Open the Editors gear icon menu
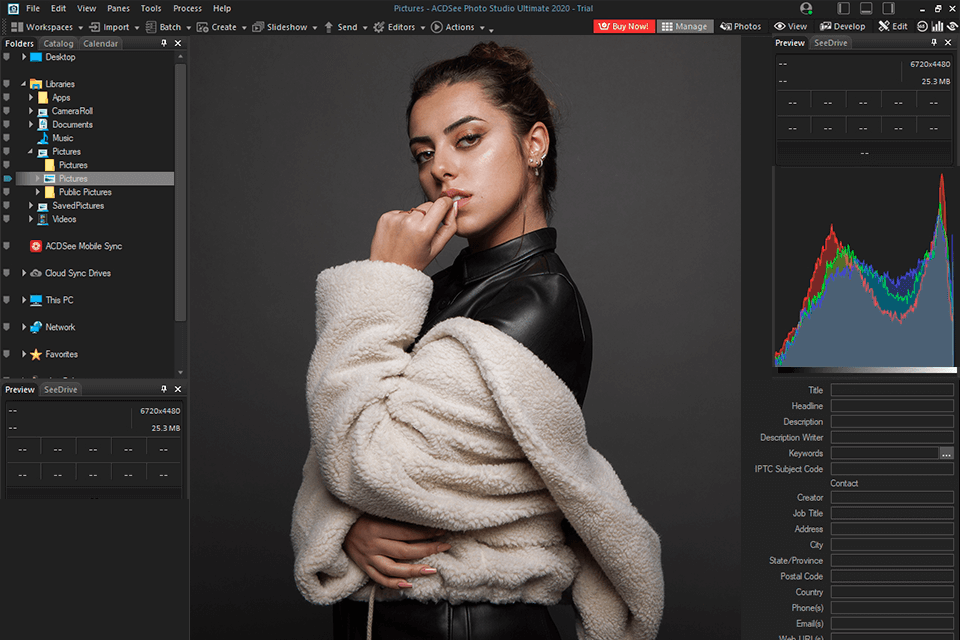This screenshot has height=640, width=960. pos(379,27)
